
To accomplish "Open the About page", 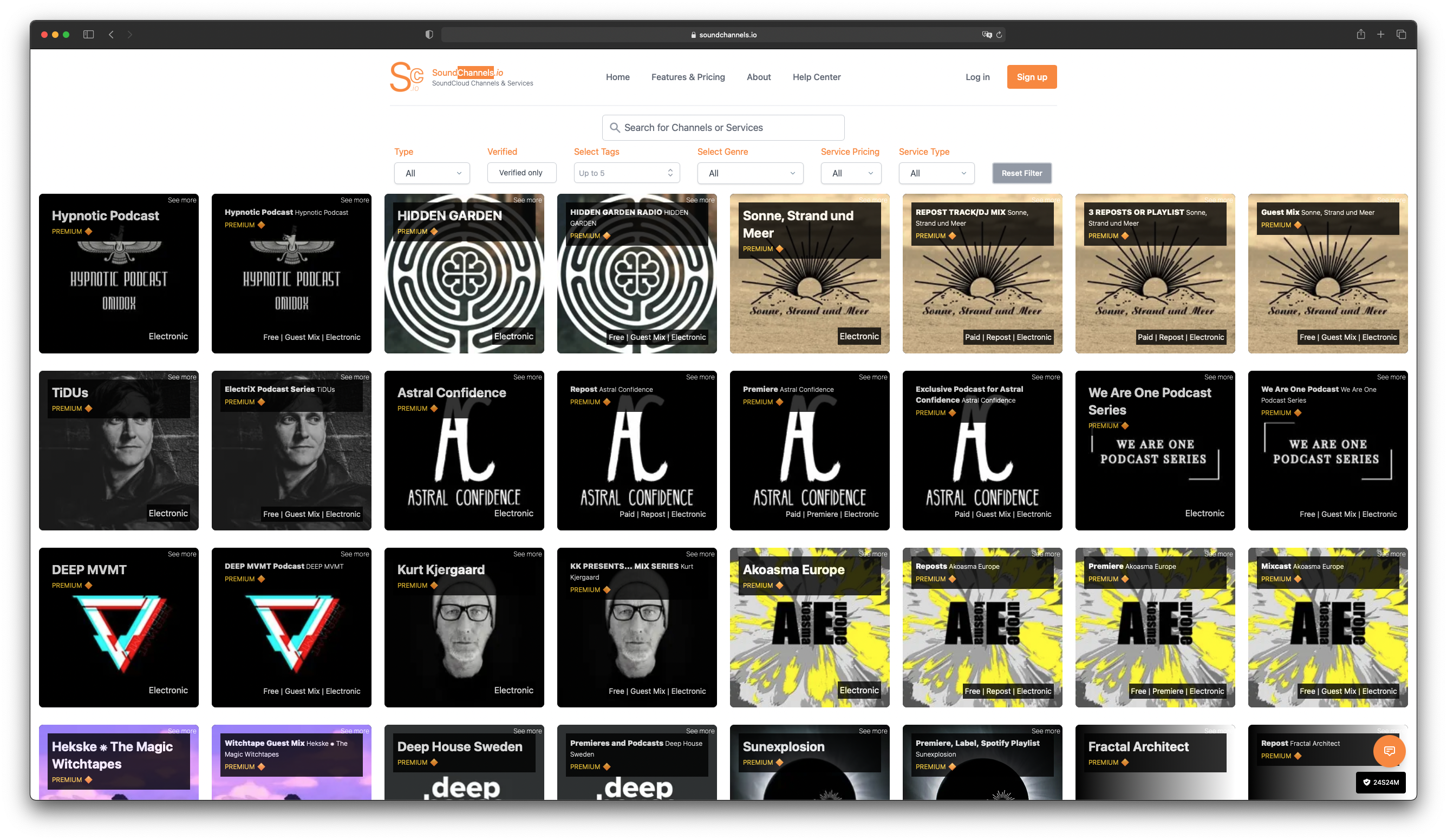I will [x=759, y=77].
